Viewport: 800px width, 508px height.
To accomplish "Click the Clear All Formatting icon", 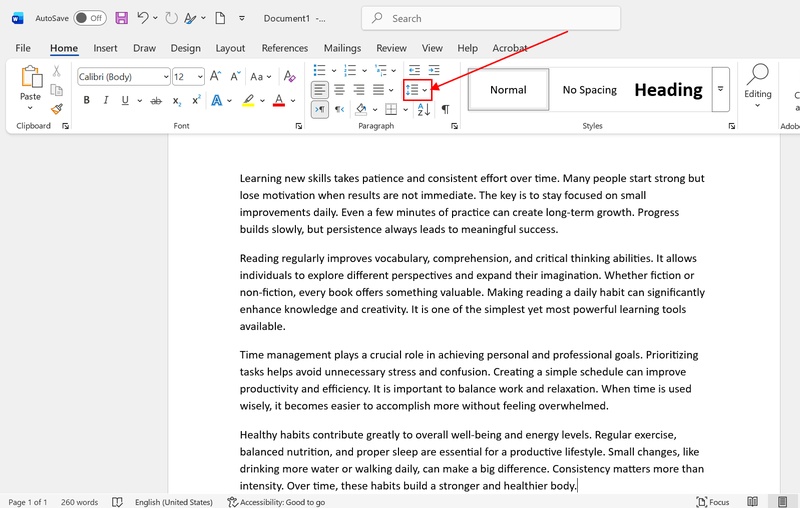I will pyautogui.click(x=291, y=77).
